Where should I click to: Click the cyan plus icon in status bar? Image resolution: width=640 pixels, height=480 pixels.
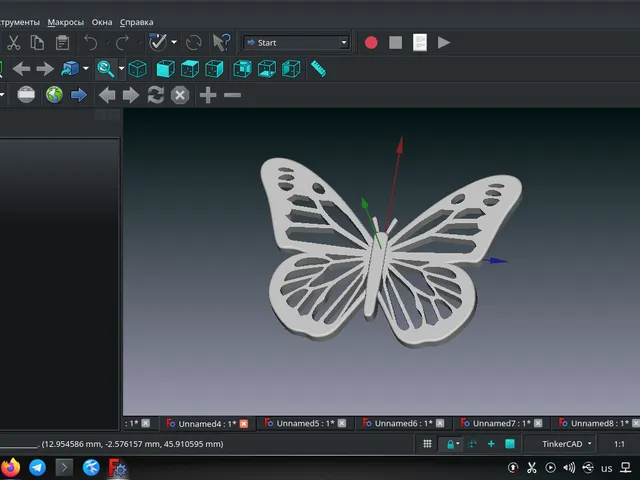[491, 444]
